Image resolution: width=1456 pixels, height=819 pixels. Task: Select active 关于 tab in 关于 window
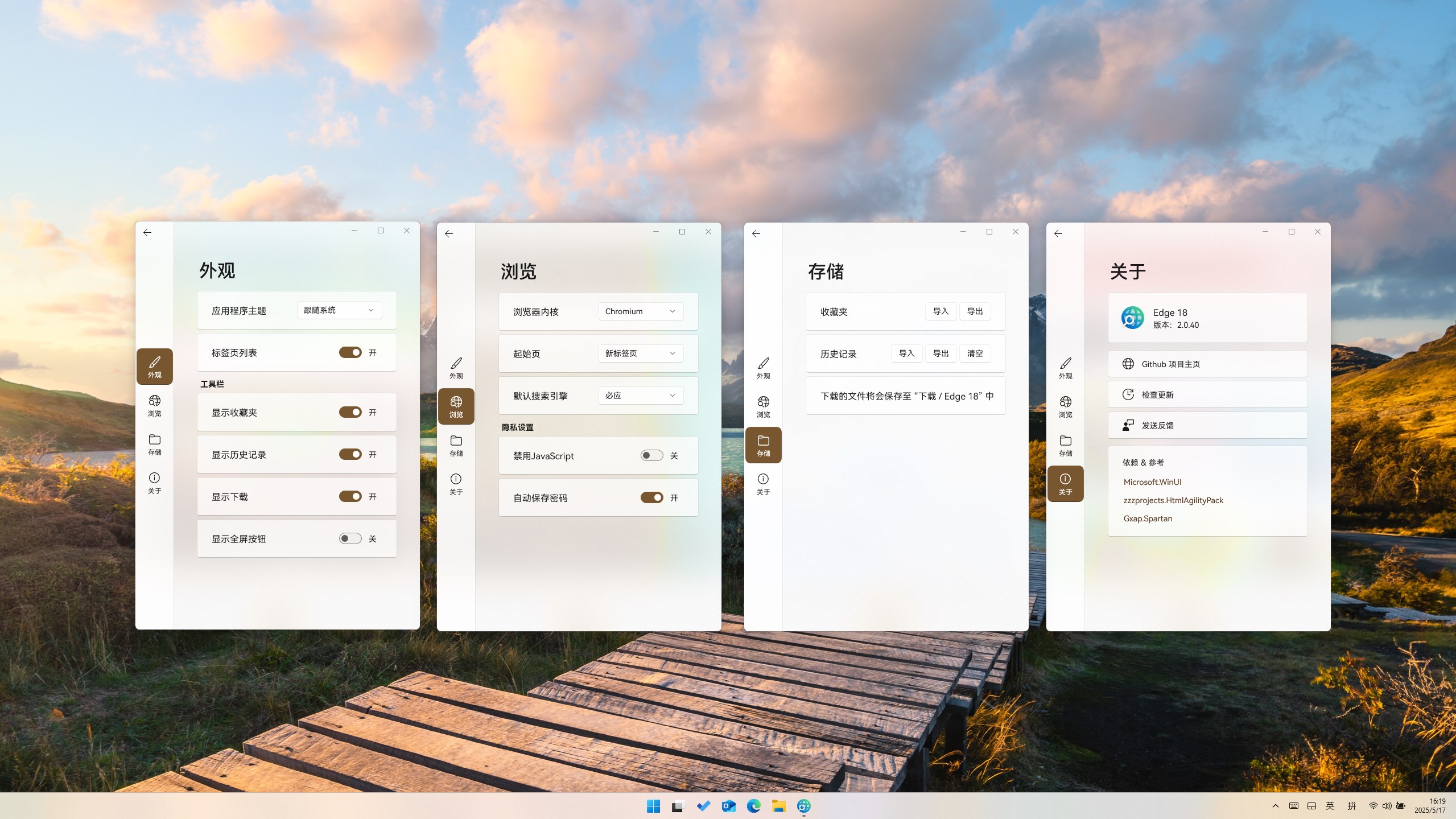tap(1065, 484)
